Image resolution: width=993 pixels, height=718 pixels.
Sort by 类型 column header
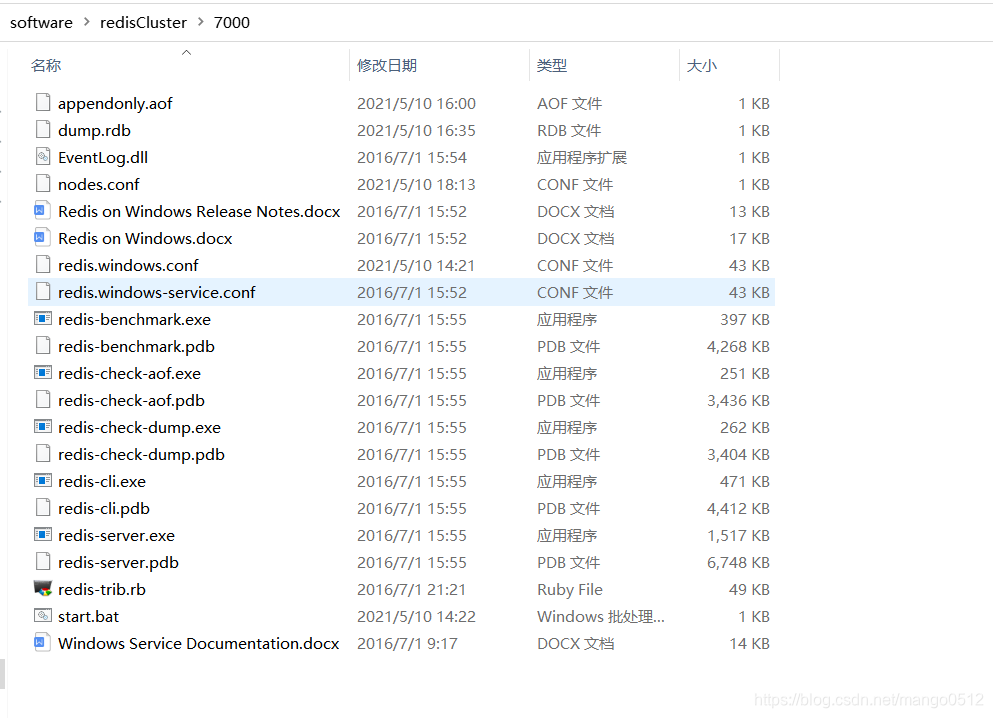coord(552,65)
